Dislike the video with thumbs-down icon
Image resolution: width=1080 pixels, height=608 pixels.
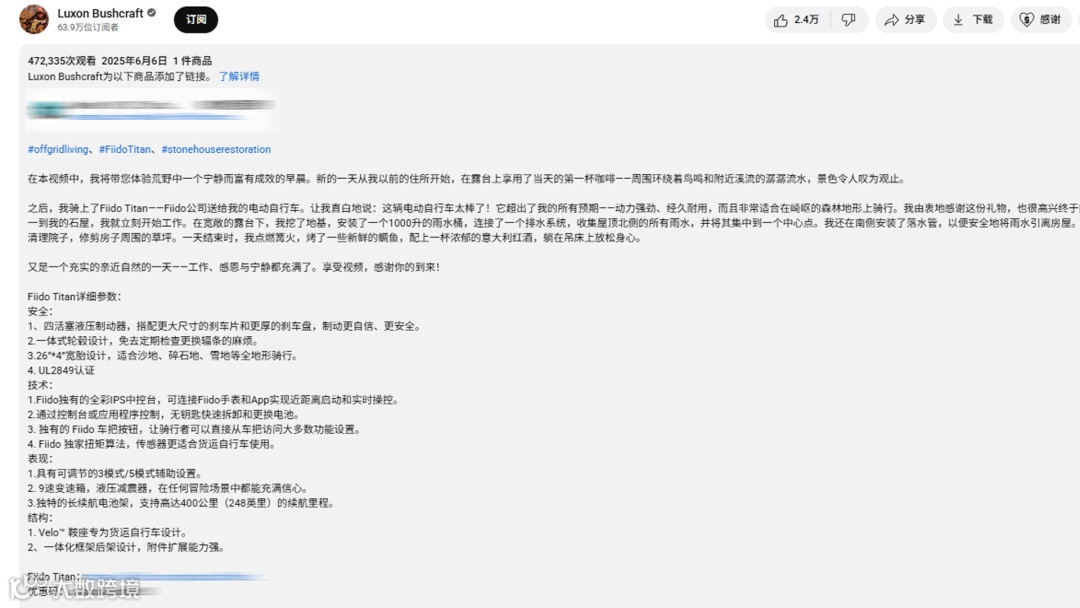click(x=849, y=20)
